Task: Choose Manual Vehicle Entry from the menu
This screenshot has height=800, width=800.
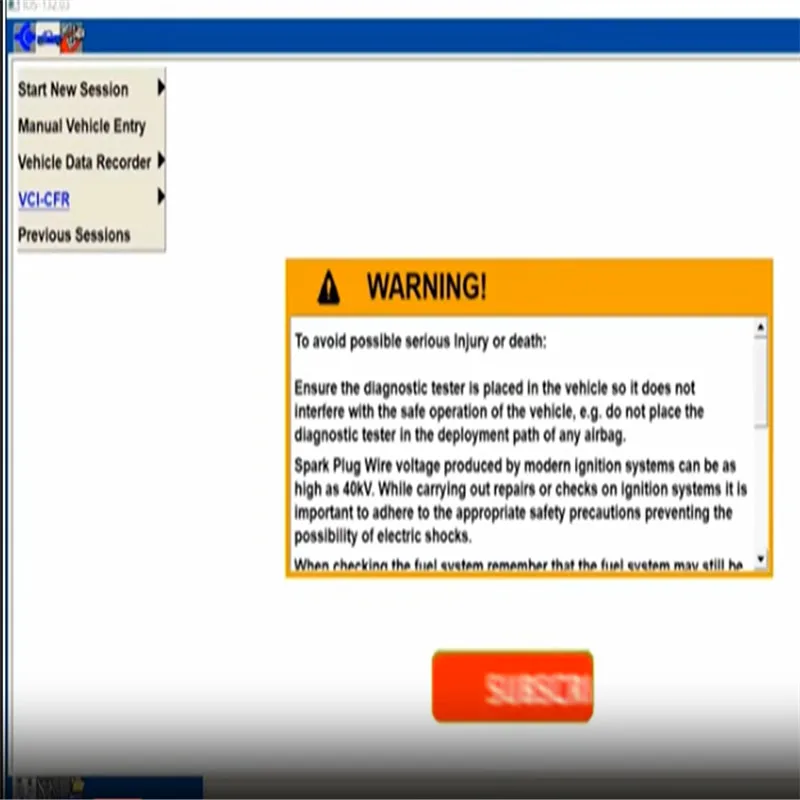Action: click(82, 126)
